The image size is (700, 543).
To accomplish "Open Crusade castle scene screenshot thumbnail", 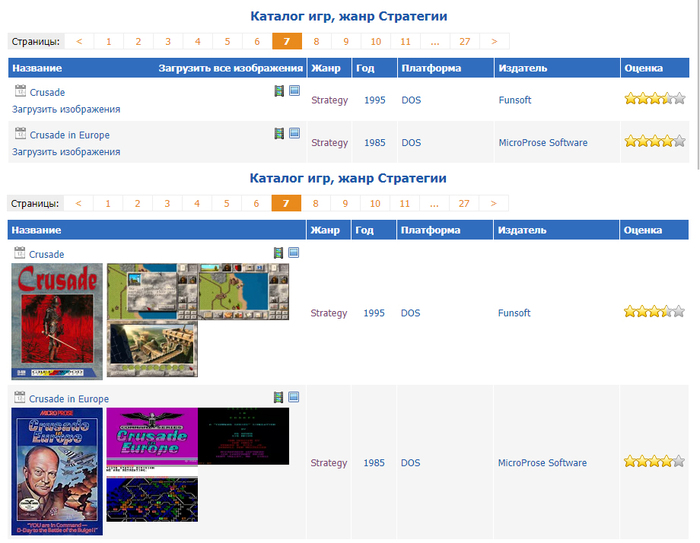I will pyautogui.click(x=152, y=349).
